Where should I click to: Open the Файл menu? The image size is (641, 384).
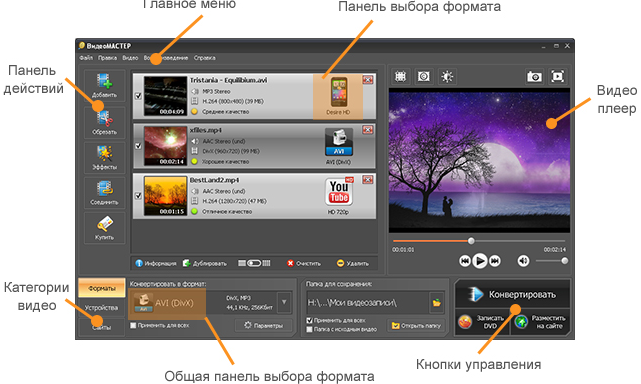(86, 58)
